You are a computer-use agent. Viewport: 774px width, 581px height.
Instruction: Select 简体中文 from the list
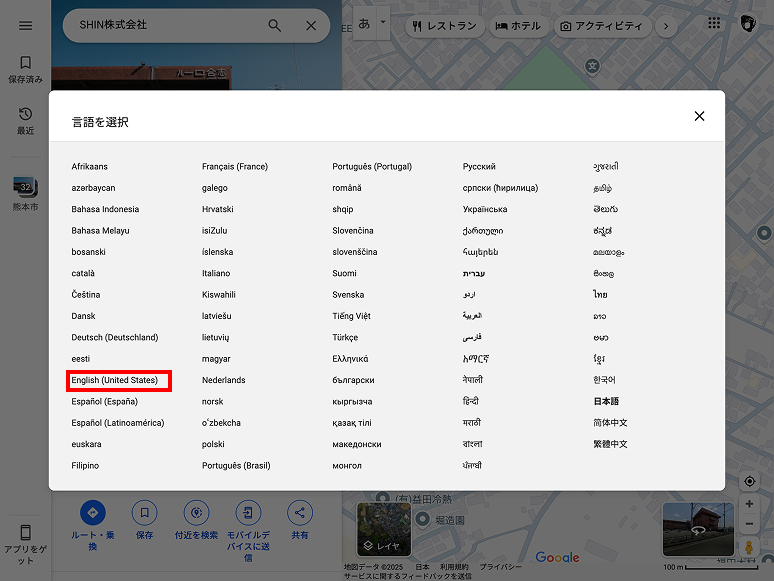click(x=610, y=423)
